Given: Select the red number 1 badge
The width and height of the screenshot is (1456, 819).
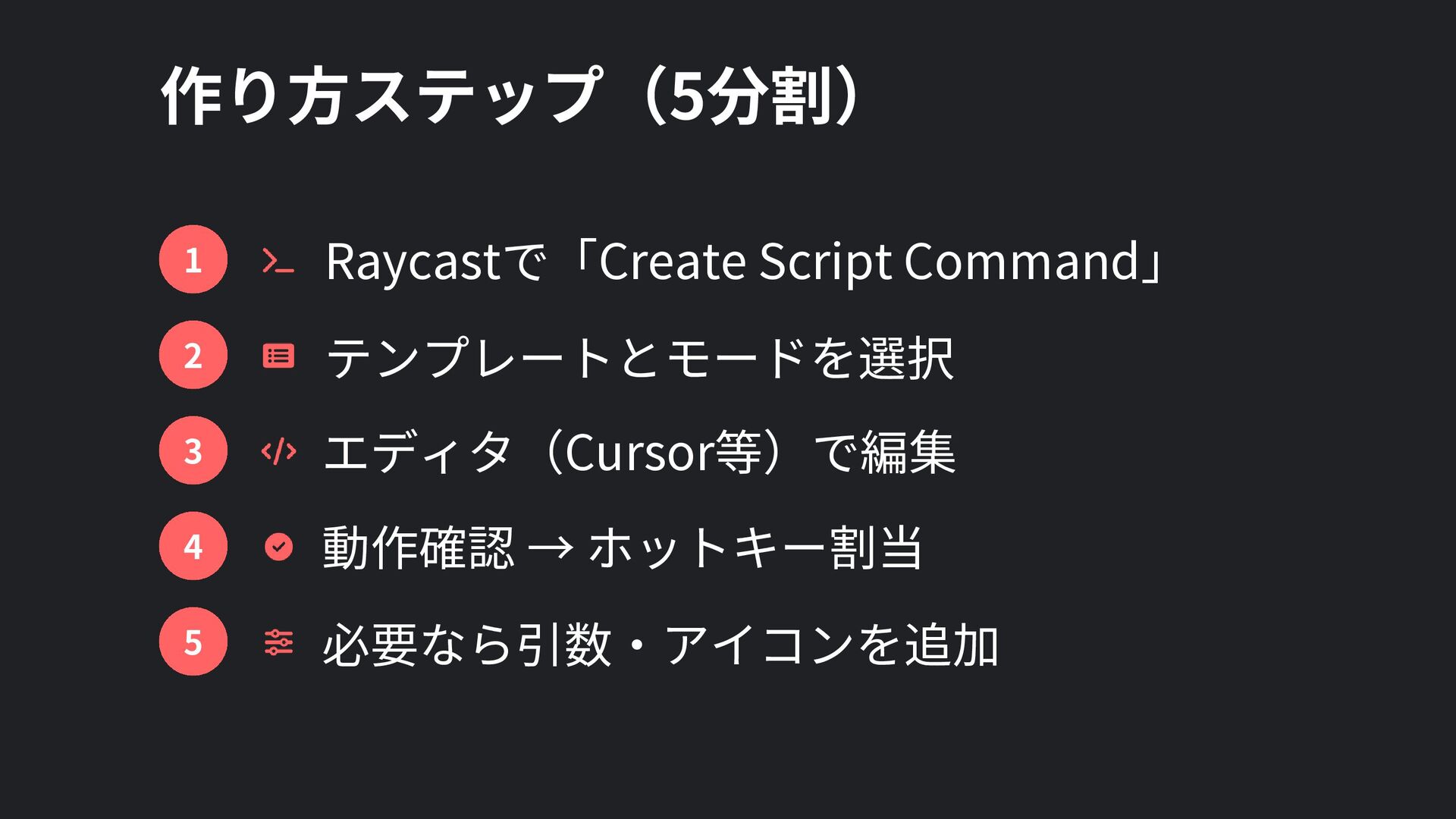Looking at the screenshot, I should 193,259.
